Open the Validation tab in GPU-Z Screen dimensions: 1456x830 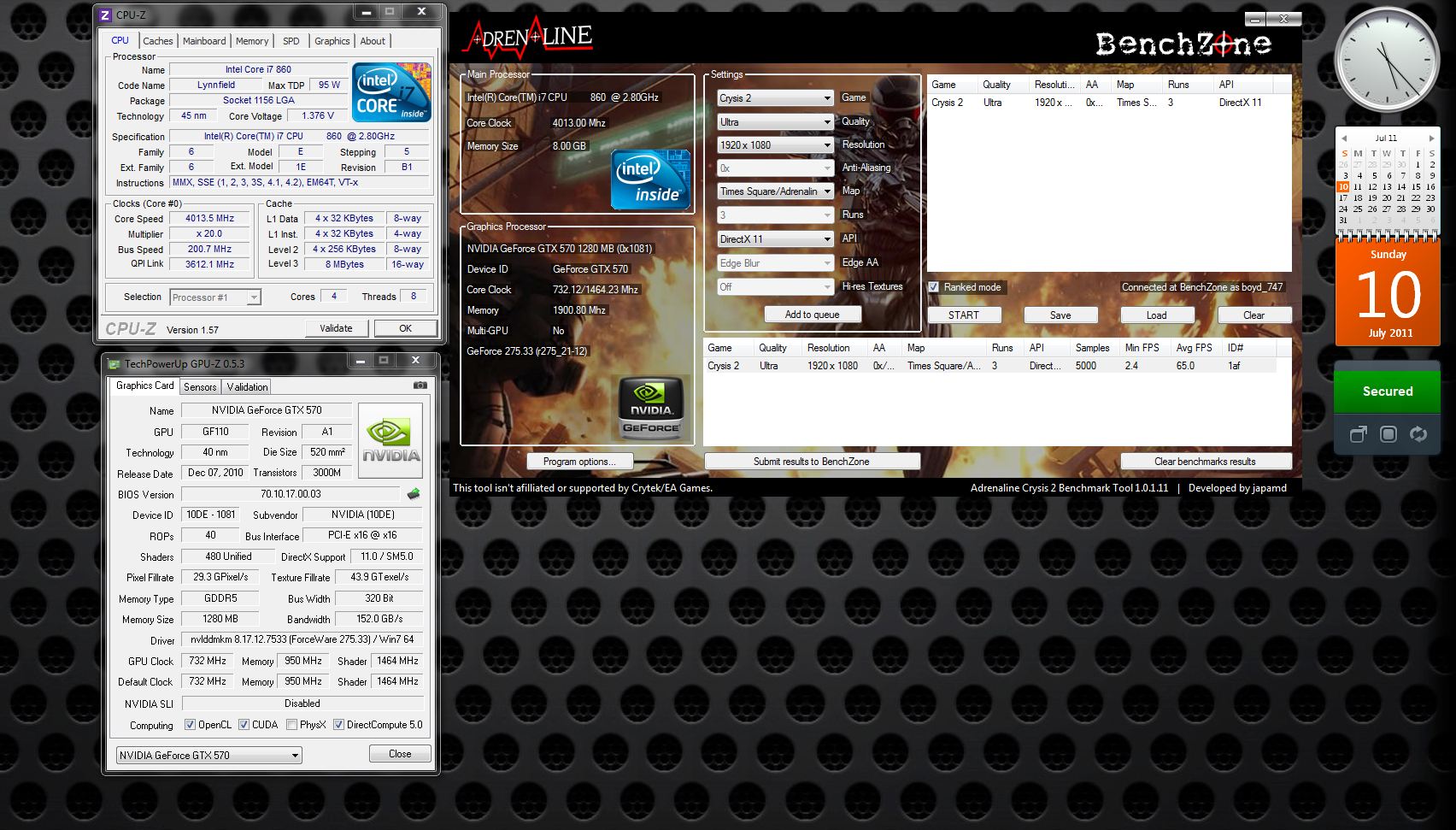point(247,387)
